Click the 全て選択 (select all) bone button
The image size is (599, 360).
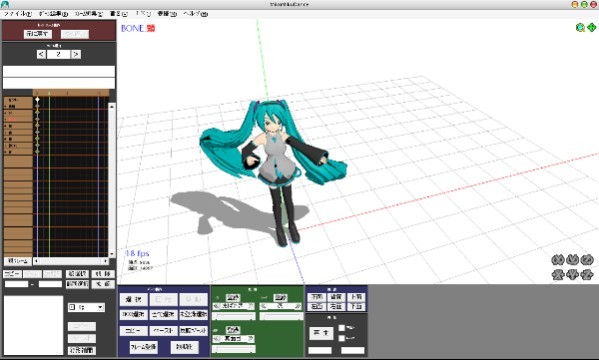click(164, 315)
